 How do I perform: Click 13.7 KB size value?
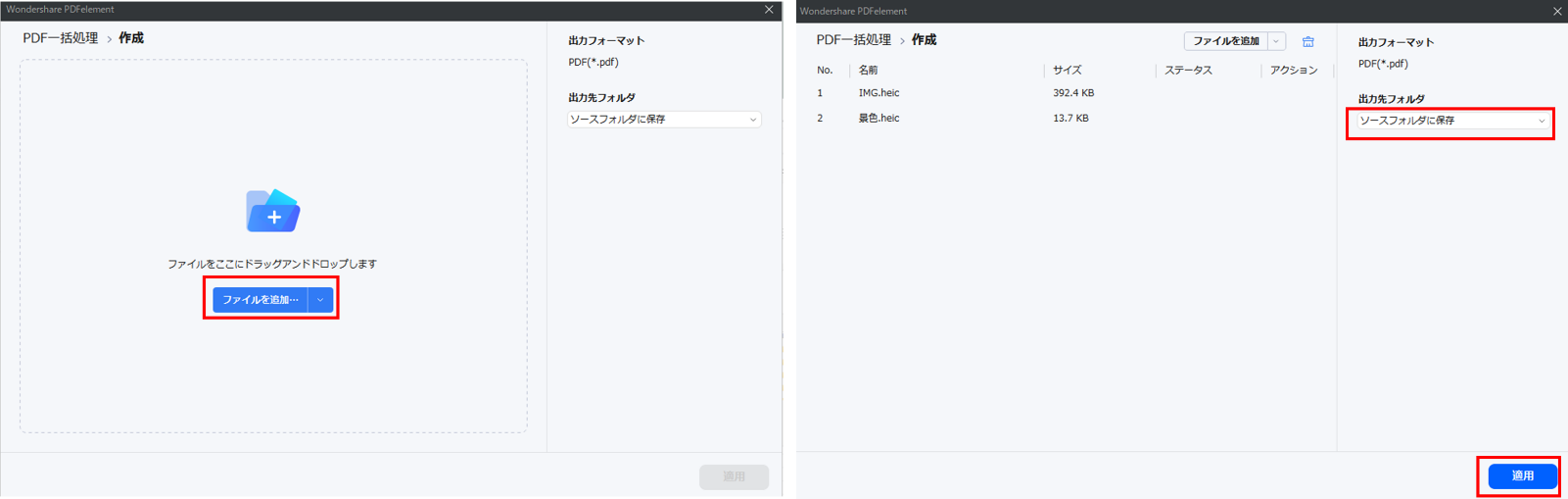tap(1070, 118)
